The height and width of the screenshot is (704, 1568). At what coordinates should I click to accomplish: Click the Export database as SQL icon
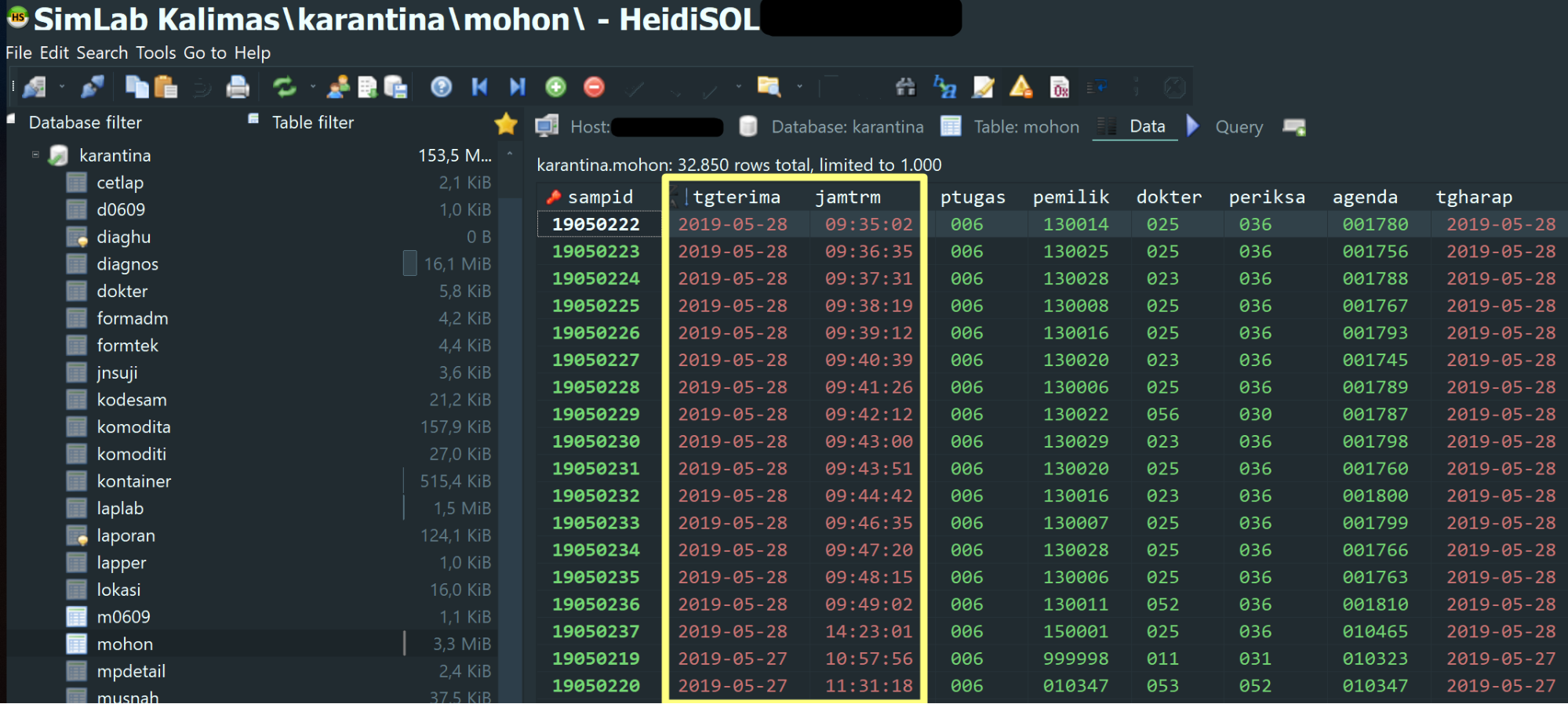[395, 87]
